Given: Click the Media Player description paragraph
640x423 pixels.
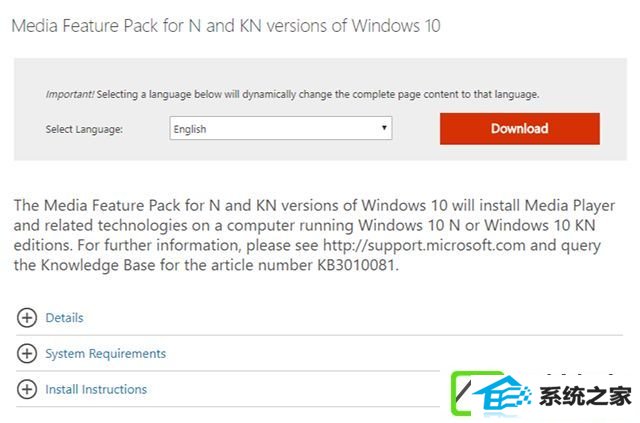Looking at the screenshot, I should pyautogui.click(x=314, y=235).
